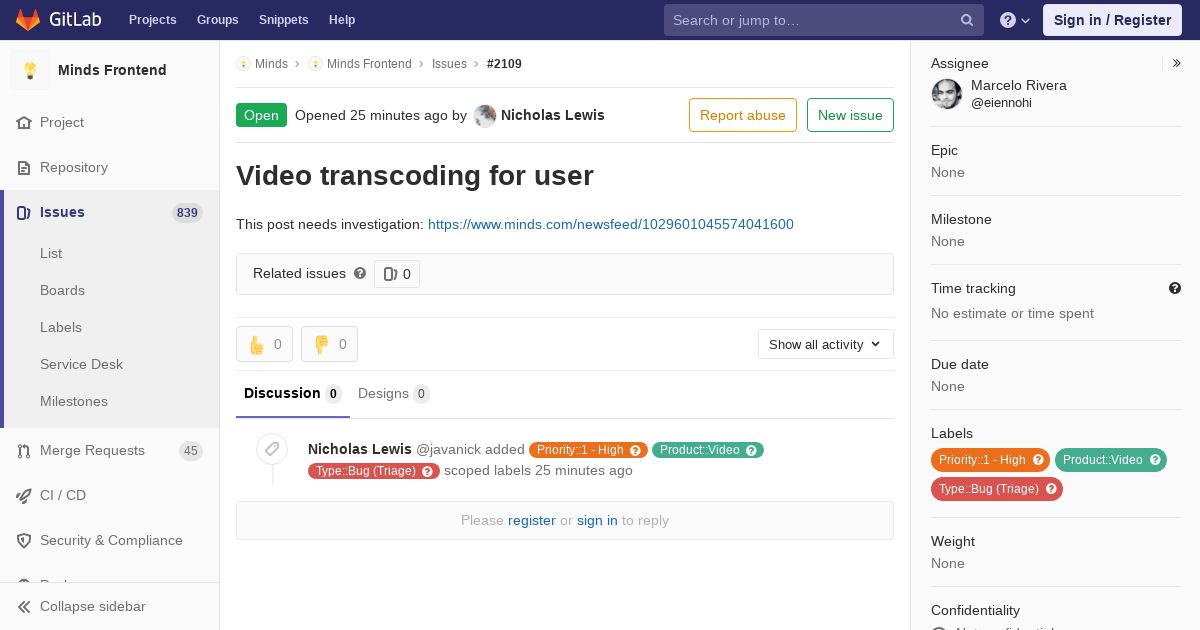
Task: Click the Security & Compliance shield icon
Action: [x=24, y=540]
